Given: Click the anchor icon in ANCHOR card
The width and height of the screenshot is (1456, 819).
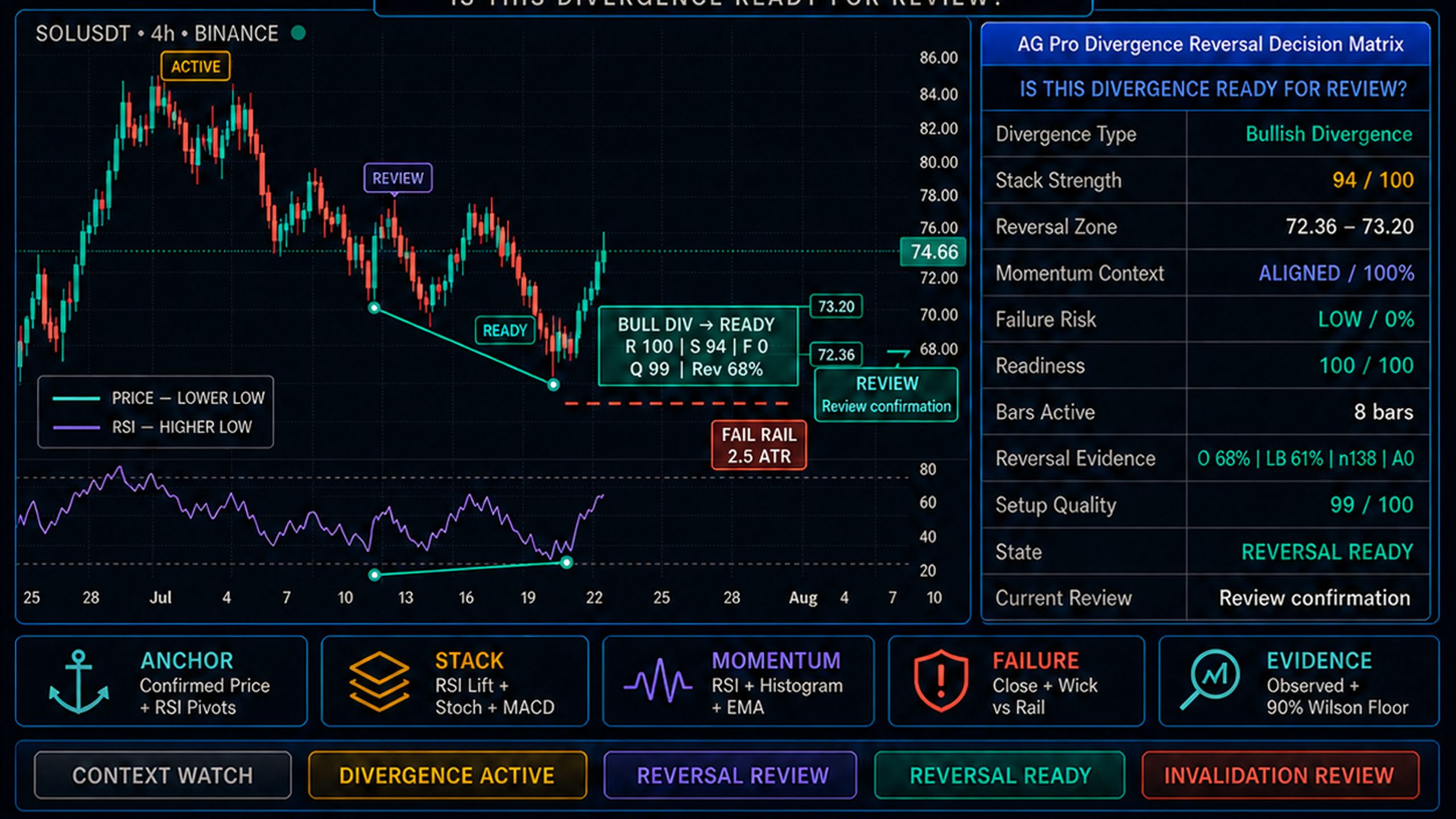Looking at the screenshot, I should click(78, 682).
